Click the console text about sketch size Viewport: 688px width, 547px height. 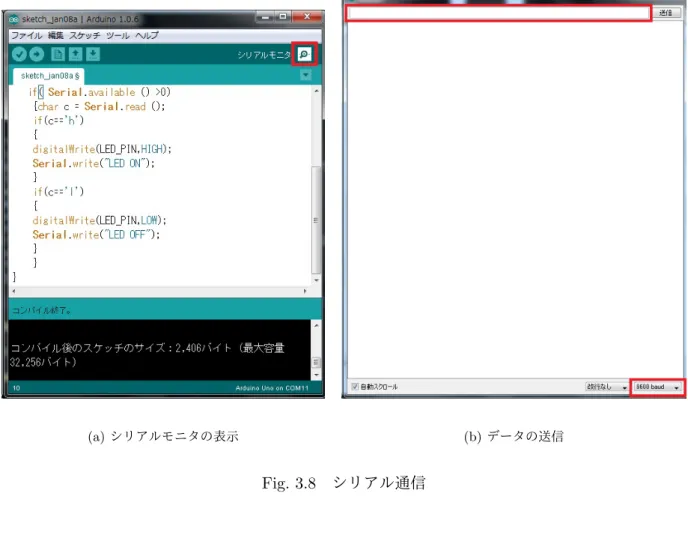coord(147,355)
